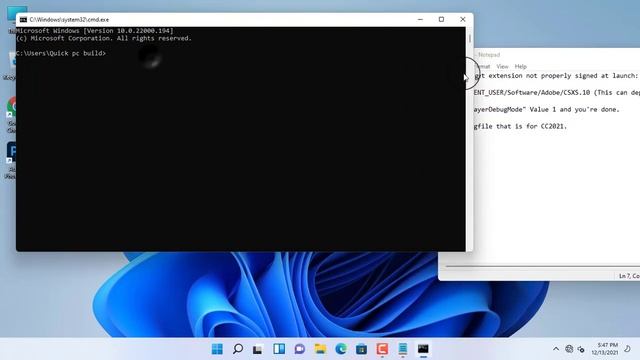Show hidden system tray icons
640x360 pixels.
click(x=556, y=349)
